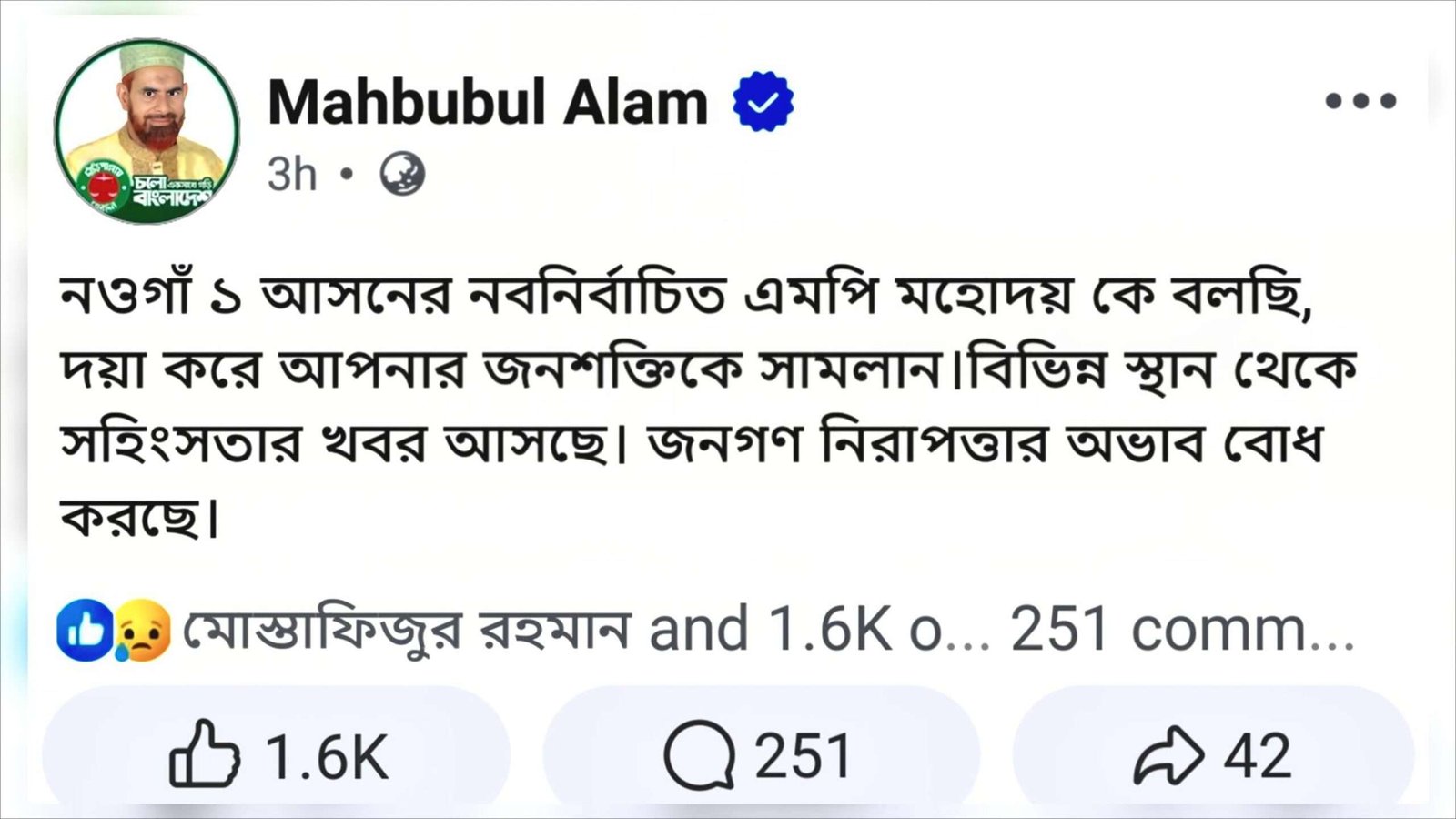Click reactor name মোস্তাফিজুর রহমান
Image resolution: width=1456 pixels, height=819 pixels.
point(407,630)
